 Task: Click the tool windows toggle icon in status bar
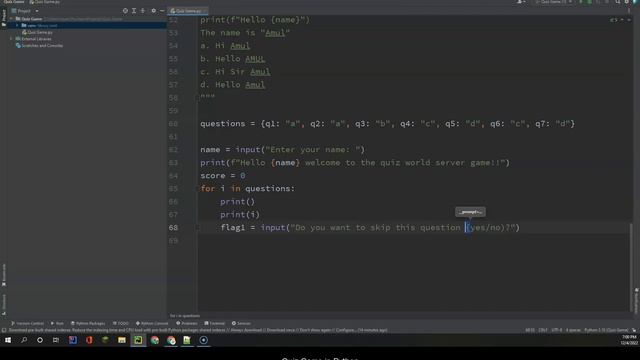[4, 330]
